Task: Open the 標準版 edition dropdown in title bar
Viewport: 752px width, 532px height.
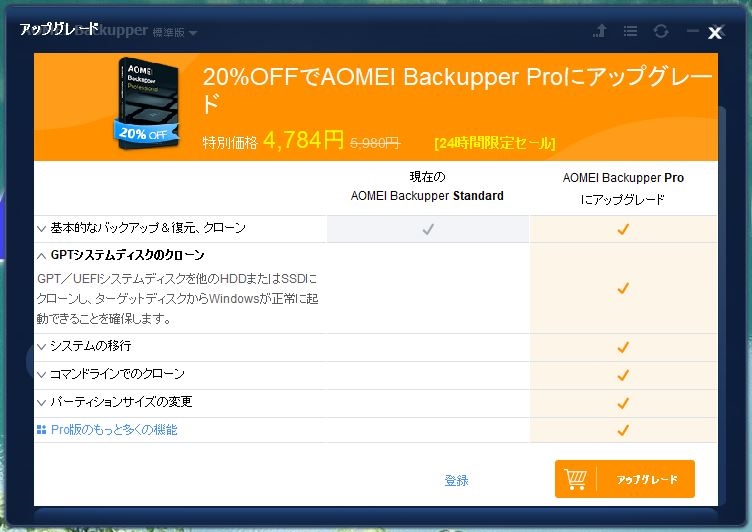Action: pos(175,33)
